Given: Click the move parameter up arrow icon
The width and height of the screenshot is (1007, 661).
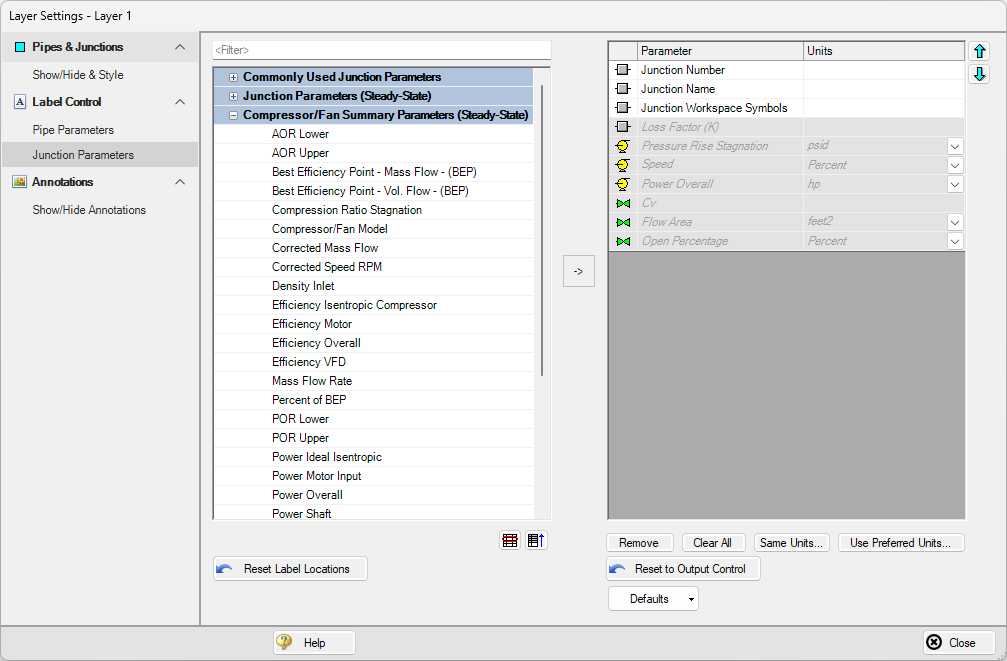Looking at the screenshot, I should coord(979,51).
